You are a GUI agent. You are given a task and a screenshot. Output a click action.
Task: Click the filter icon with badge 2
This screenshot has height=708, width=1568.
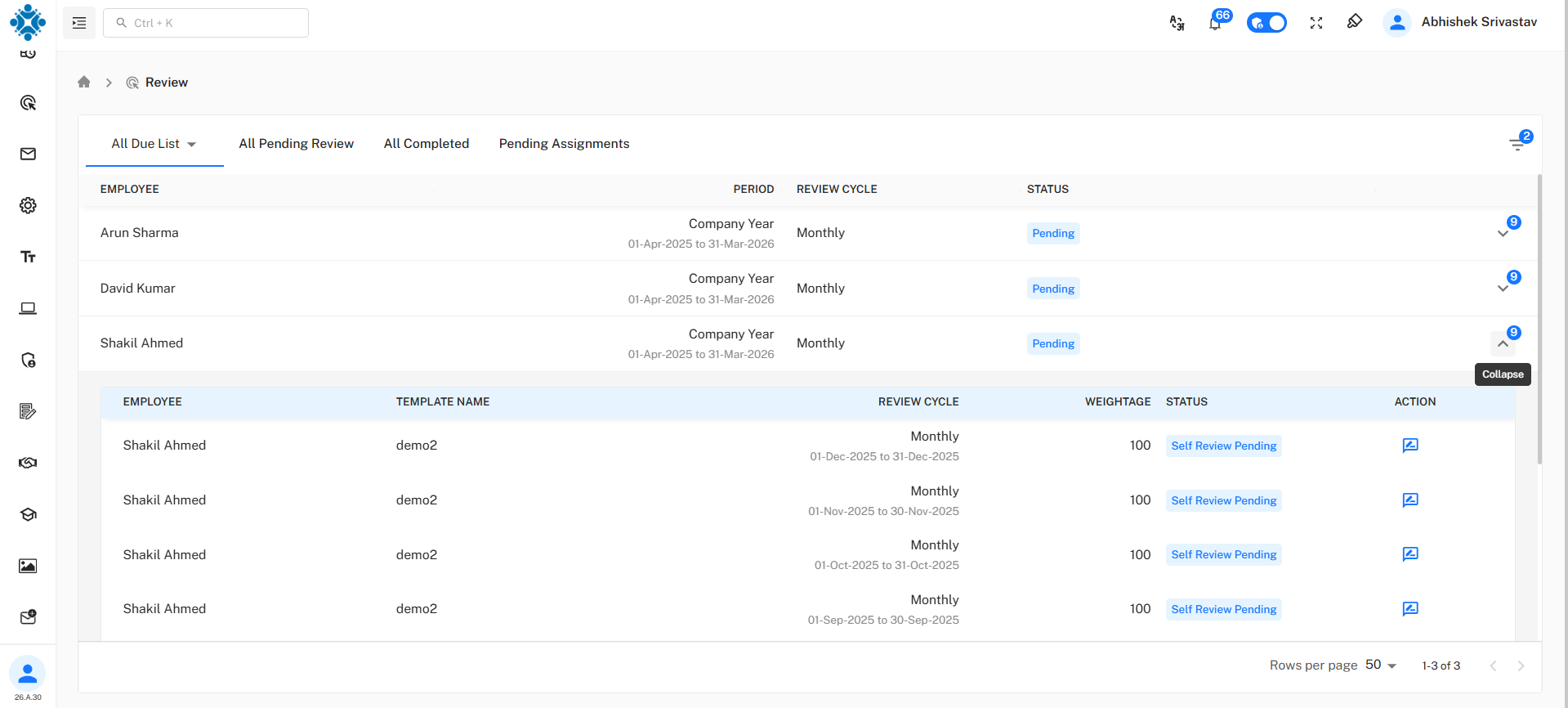pos(1517,145)
